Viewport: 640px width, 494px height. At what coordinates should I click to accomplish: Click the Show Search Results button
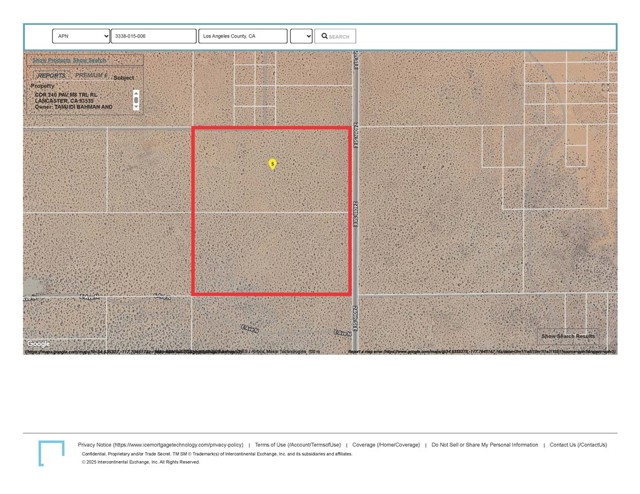568,336
